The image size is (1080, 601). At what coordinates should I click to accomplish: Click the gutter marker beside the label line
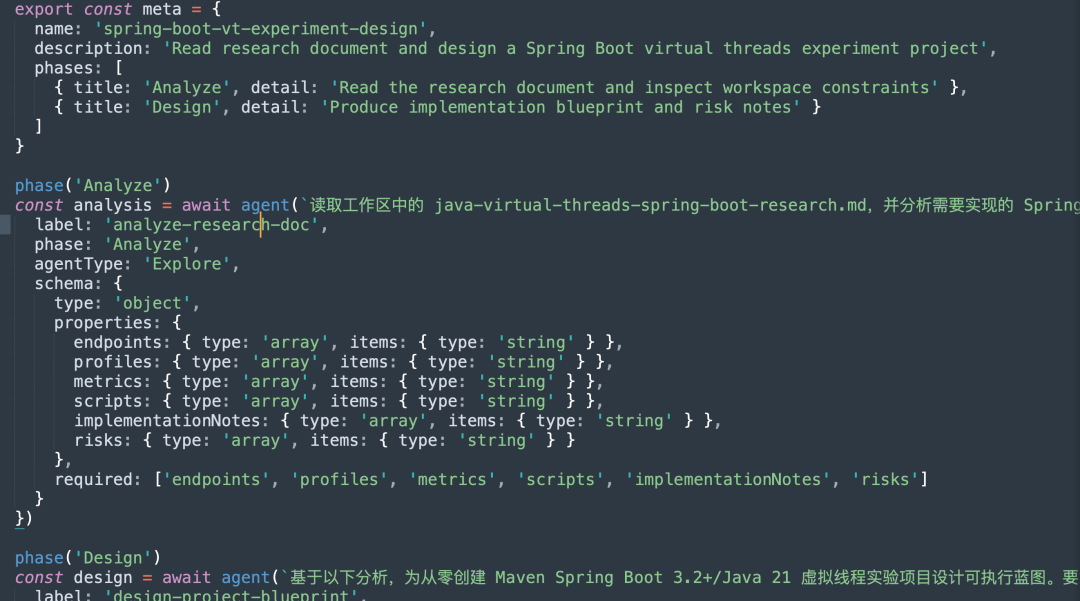(x=5, y=225)
